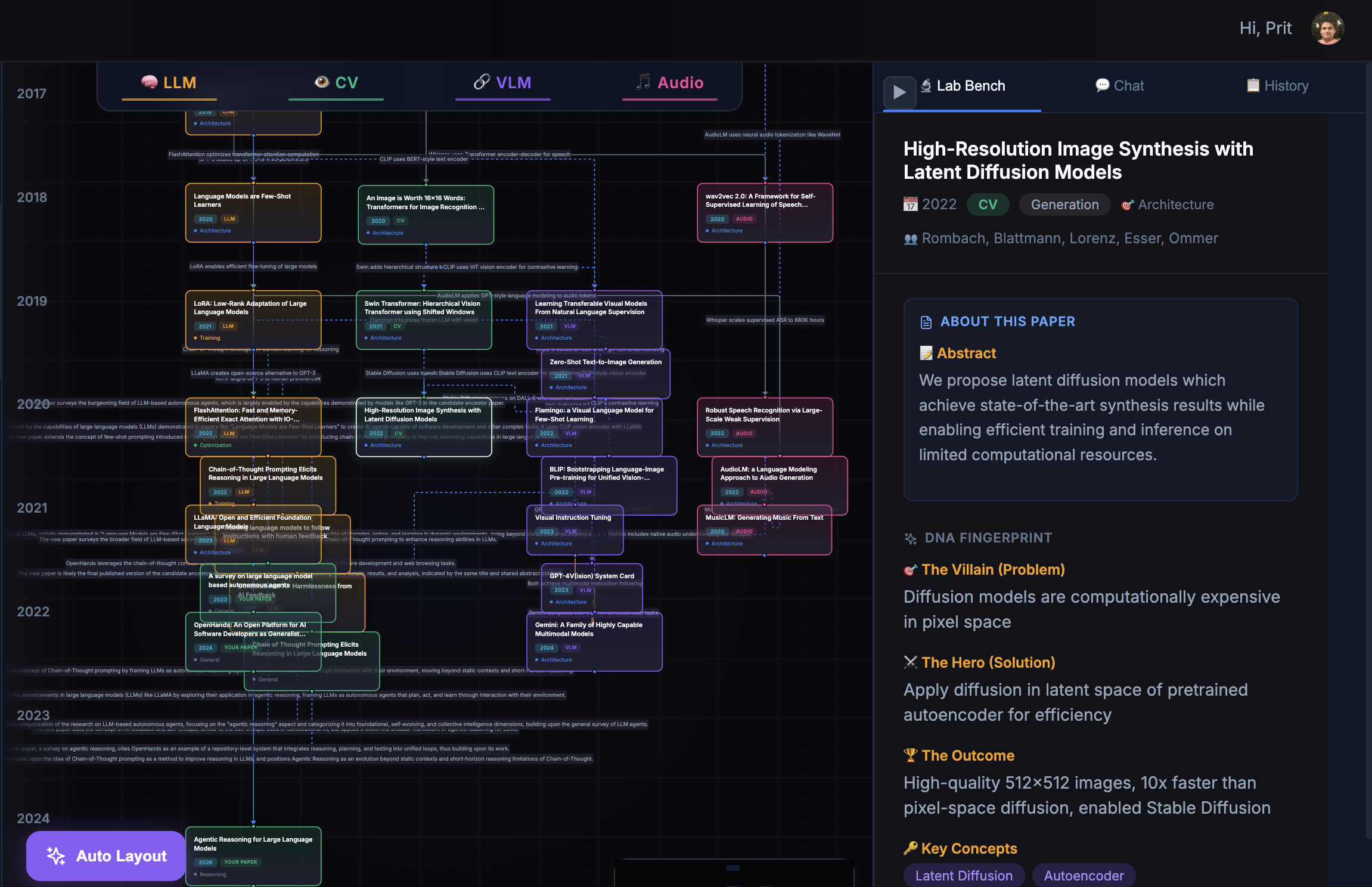The height and width of the screenshot is (887, 1372).
Task: Click the Generation tag chip
Action: pos(1064,204)
